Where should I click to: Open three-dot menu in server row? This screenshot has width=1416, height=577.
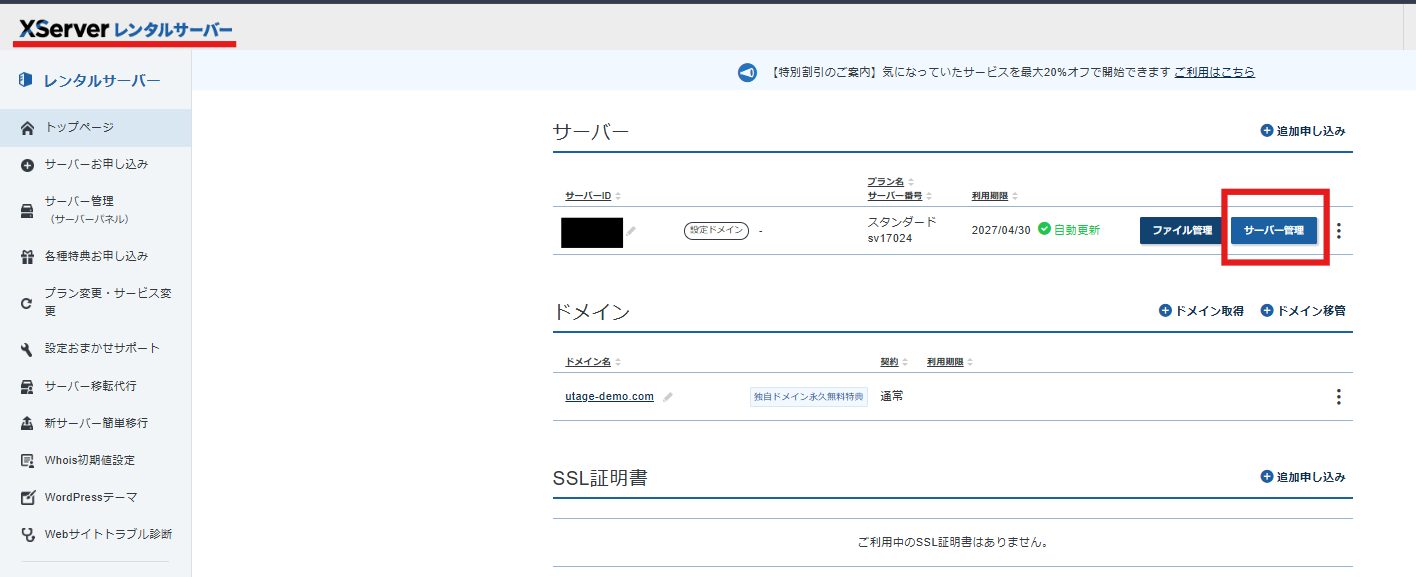coord(1339,231)
